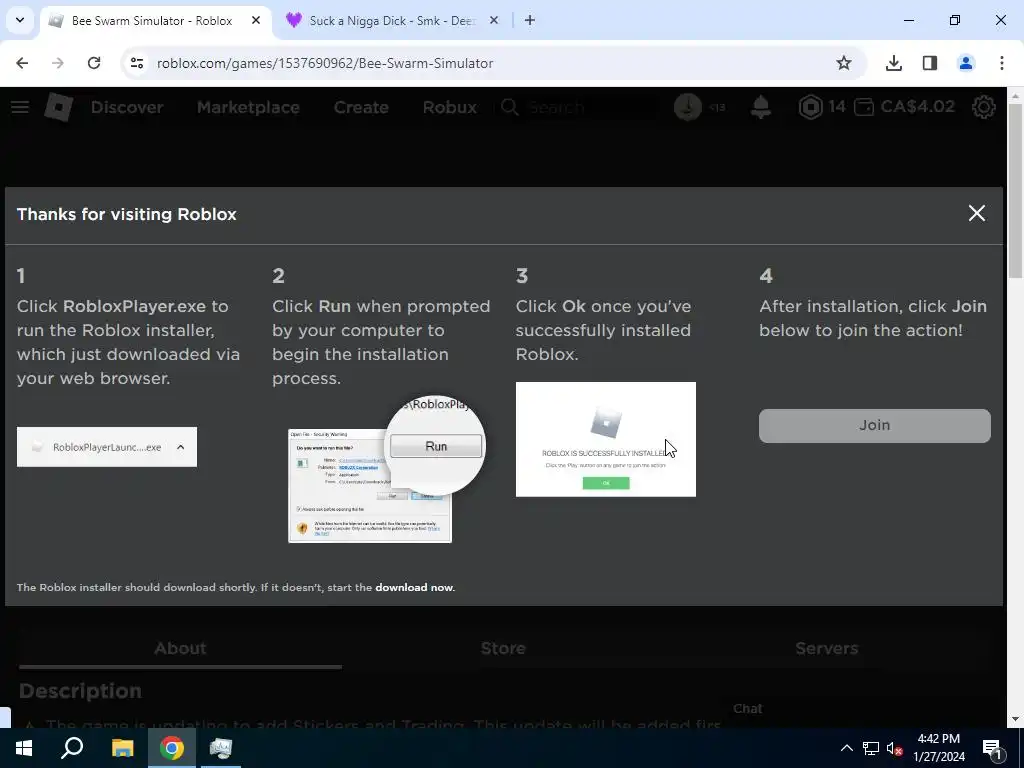Open the clock showing 4:42 PM
The height and width of the screenshot is (768, 1024).
click(938, 748)
